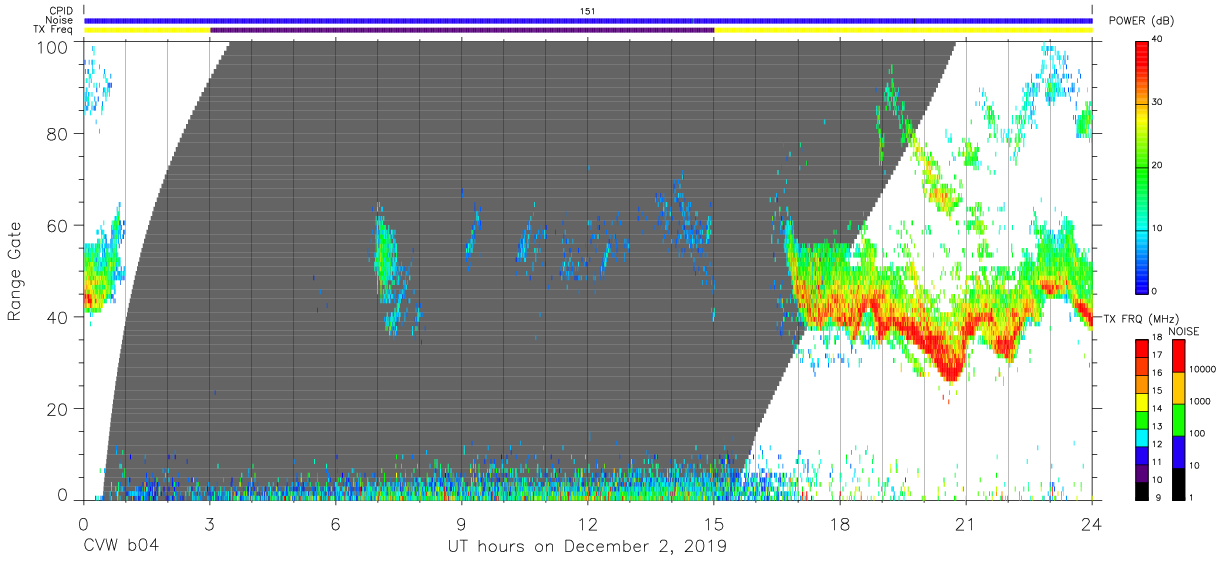Click the NOISE legend title
Image resolution: width=1228 pixels, height=567 pixels.
1183,331
